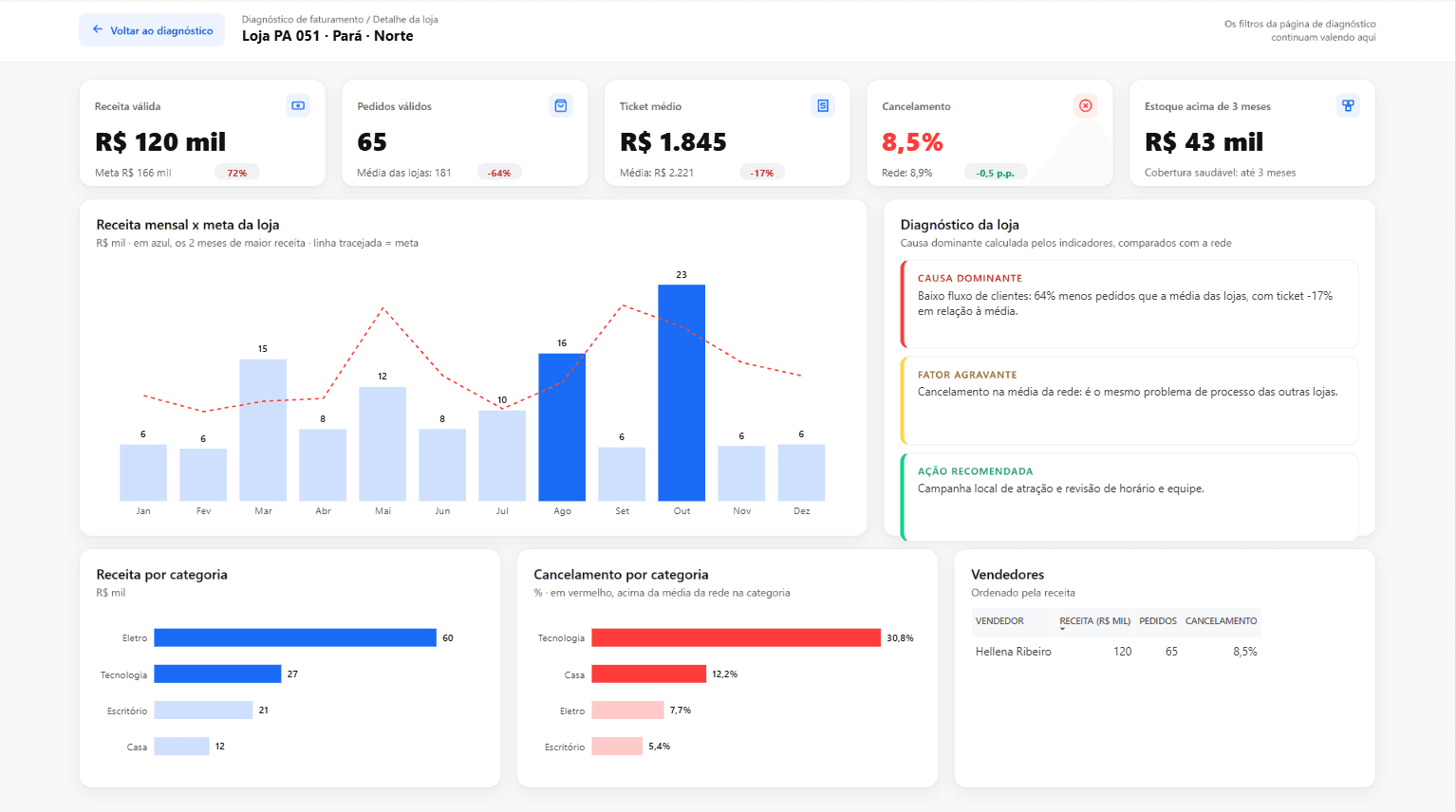Click the -64% badge in Pedidos válidos card
Screen dimensions: 1456x812
(499, 173)
